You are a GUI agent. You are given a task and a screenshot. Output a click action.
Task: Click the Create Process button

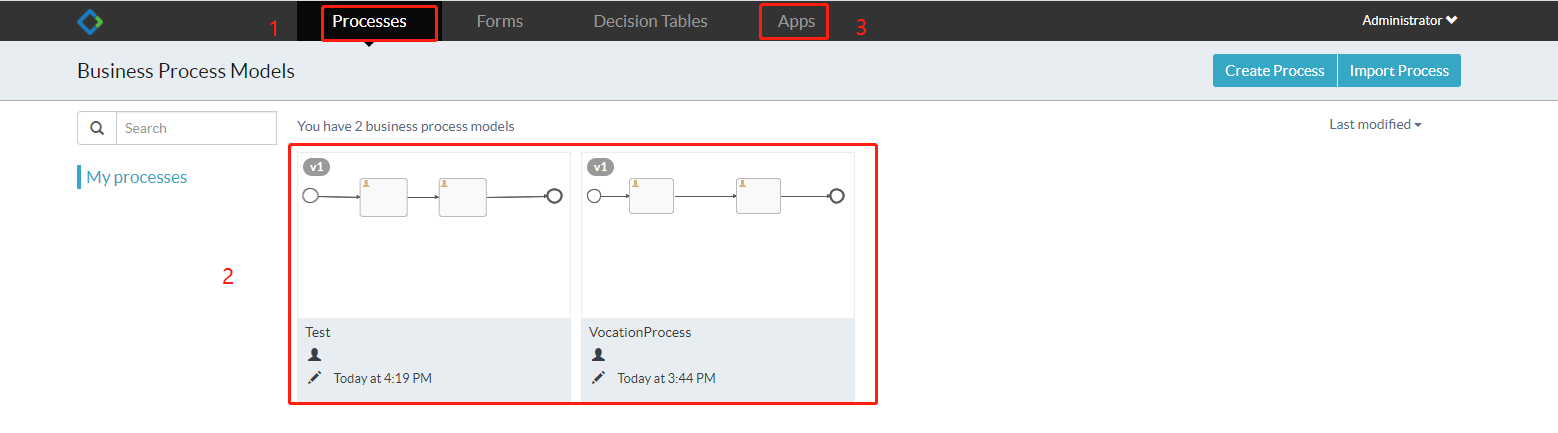click(1275, 71)
